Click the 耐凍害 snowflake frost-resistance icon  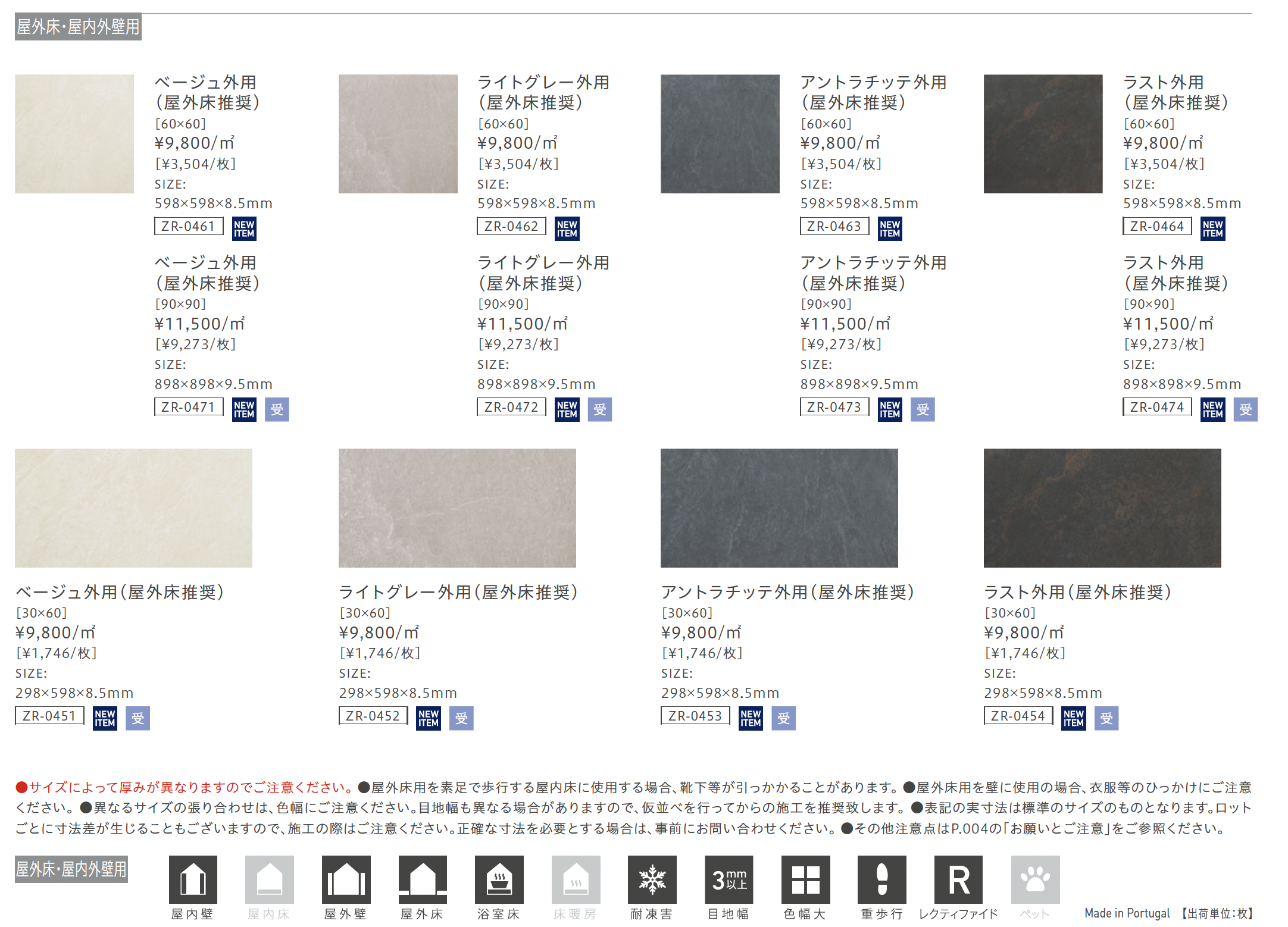(652, 879)
